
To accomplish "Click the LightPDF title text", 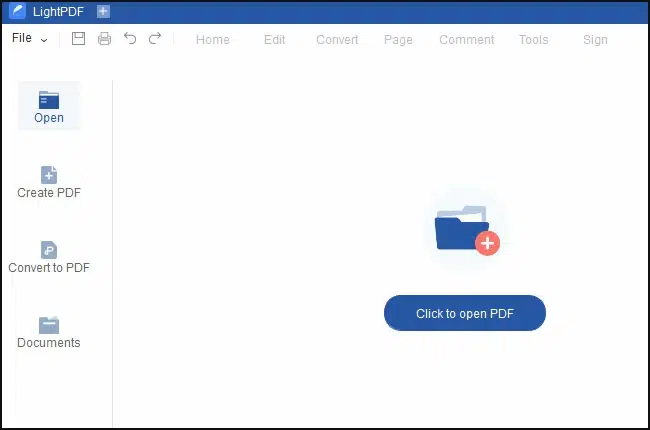I will coord(58,12).
